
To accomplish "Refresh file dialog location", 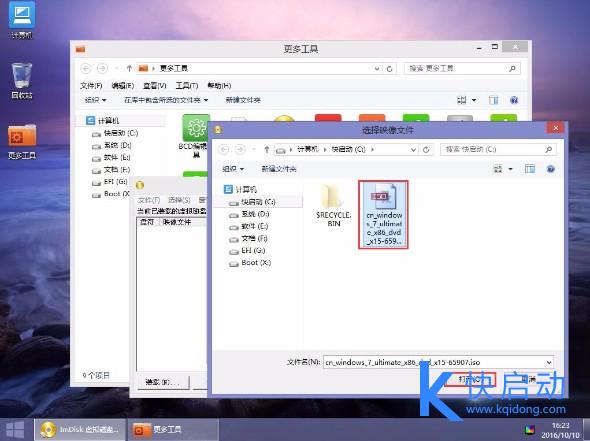I will [426, 150].
